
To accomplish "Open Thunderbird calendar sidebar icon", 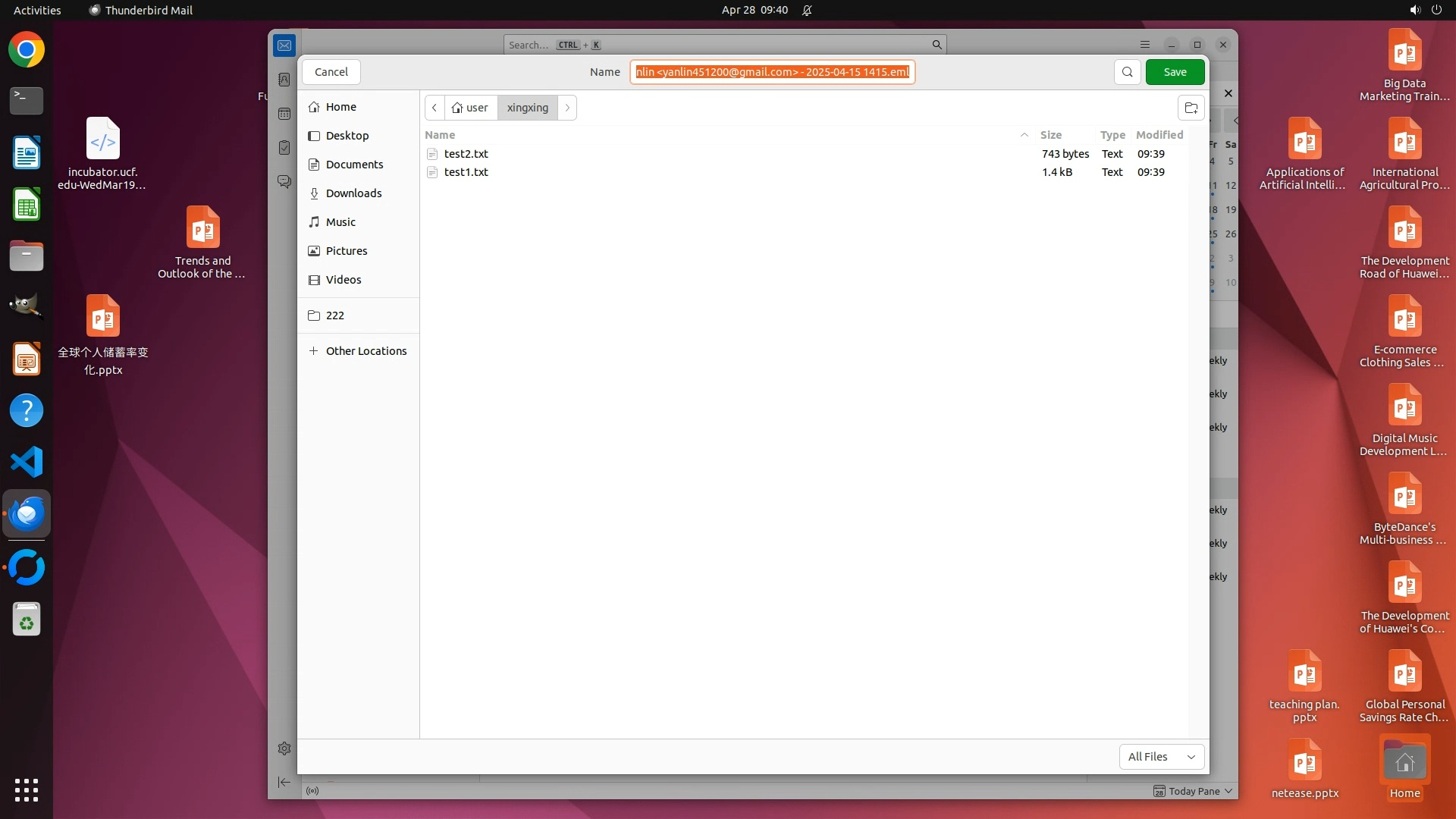I will pos(284,114).
